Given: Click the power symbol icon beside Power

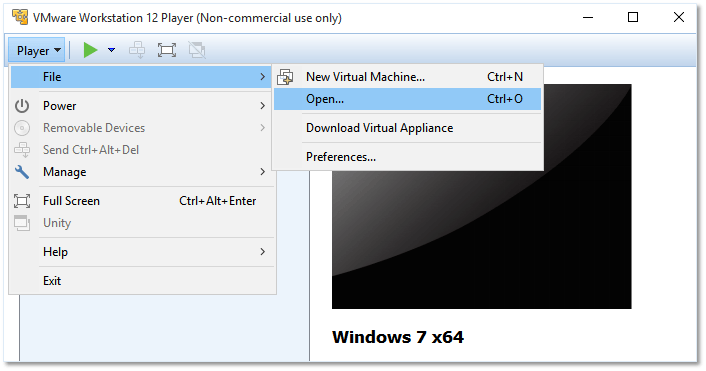Looking at the screenshot, I should coord(22,106).
